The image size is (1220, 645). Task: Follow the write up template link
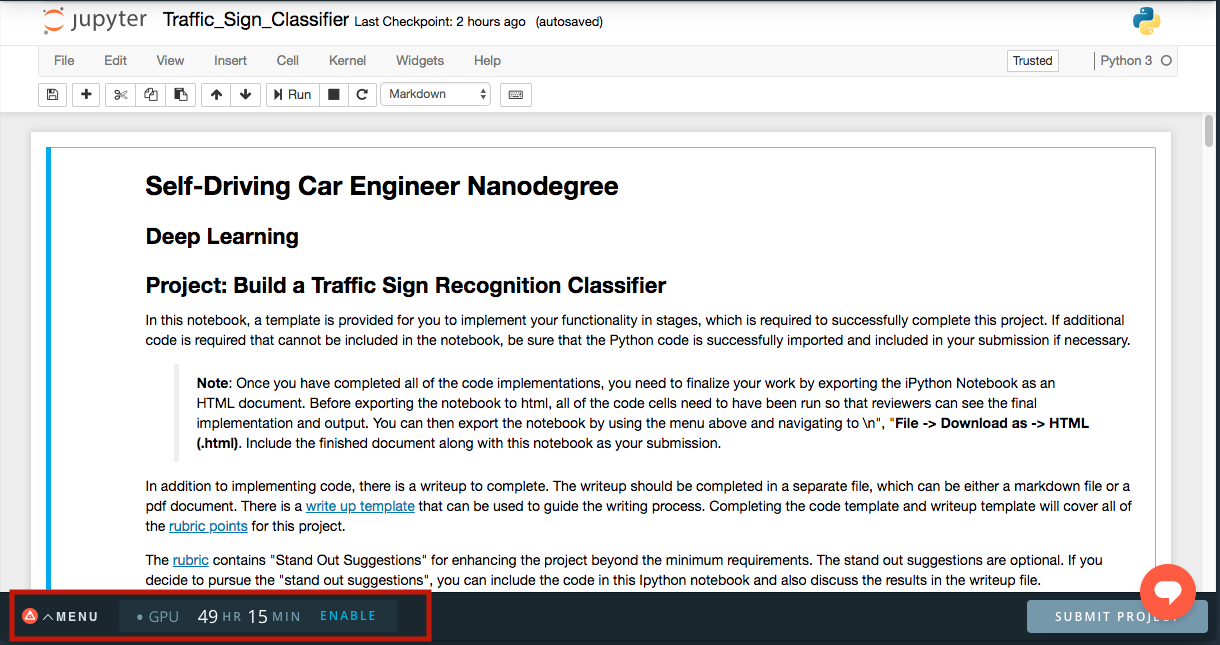pyautogui.click(x=360, y=506)
